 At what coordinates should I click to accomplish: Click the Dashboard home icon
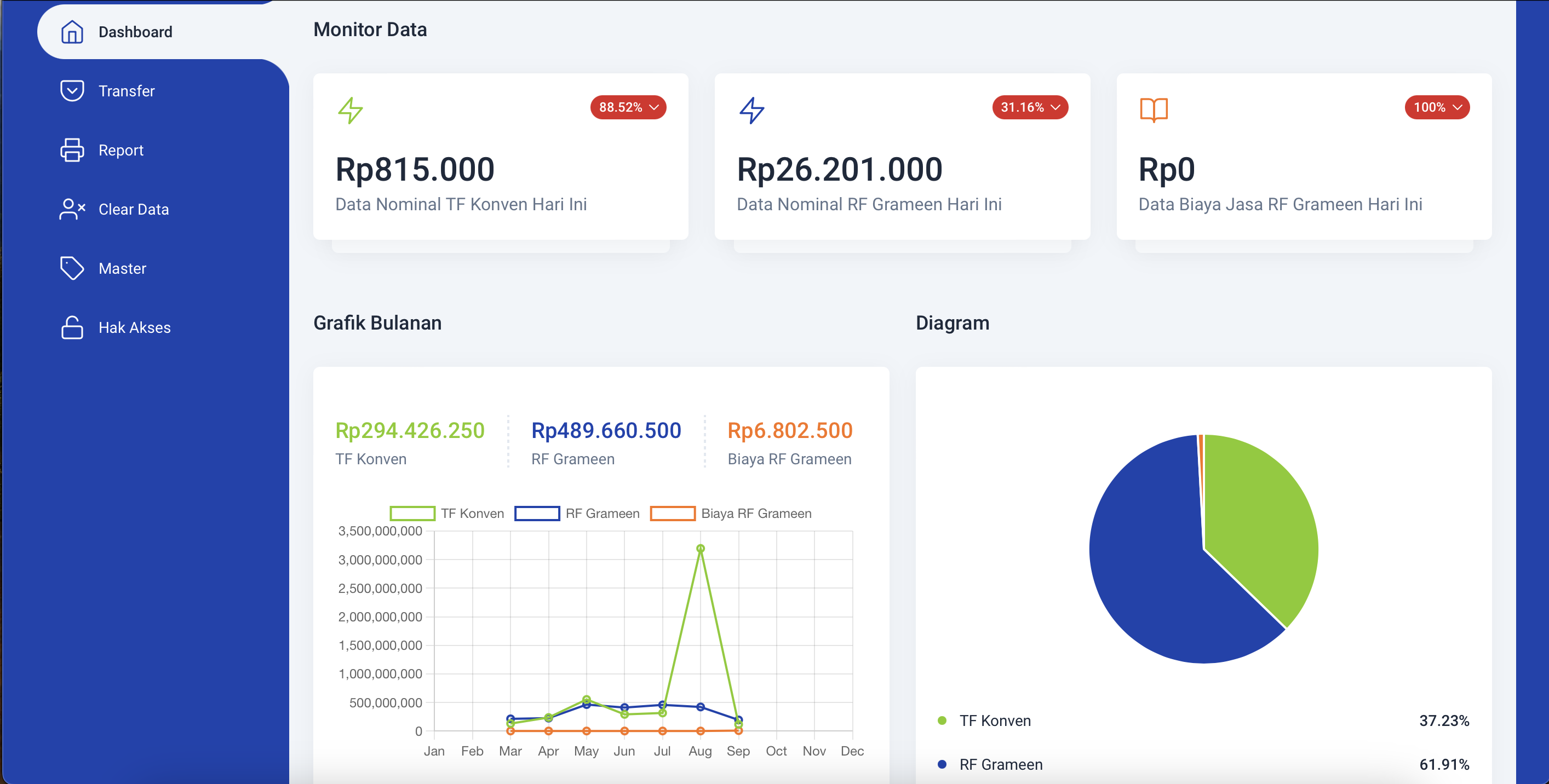(72, 32)
